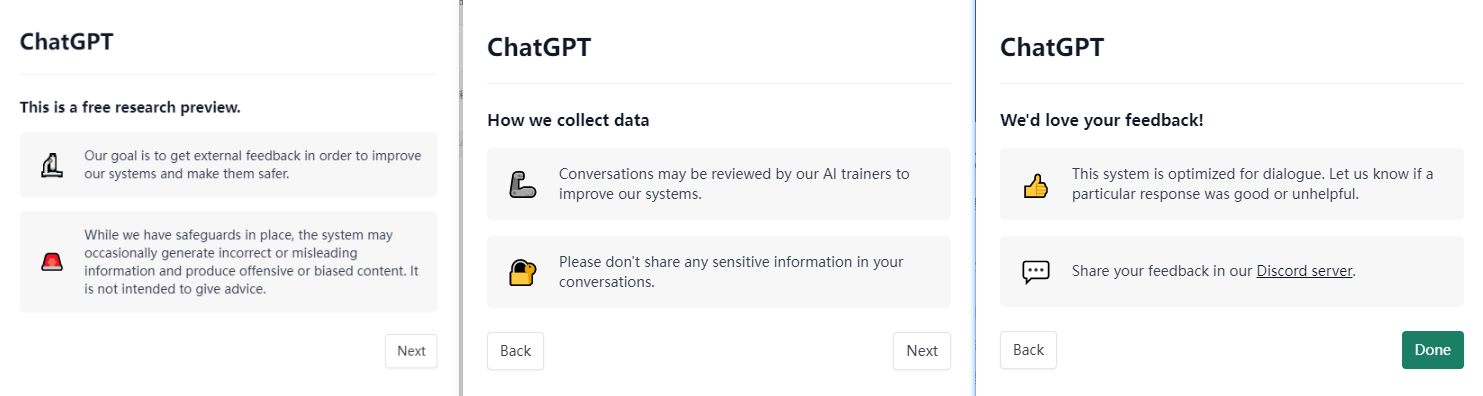Click Next on the free research preview panel
The width and height of the screenshot is (1483, 396).
pos(411,351)
